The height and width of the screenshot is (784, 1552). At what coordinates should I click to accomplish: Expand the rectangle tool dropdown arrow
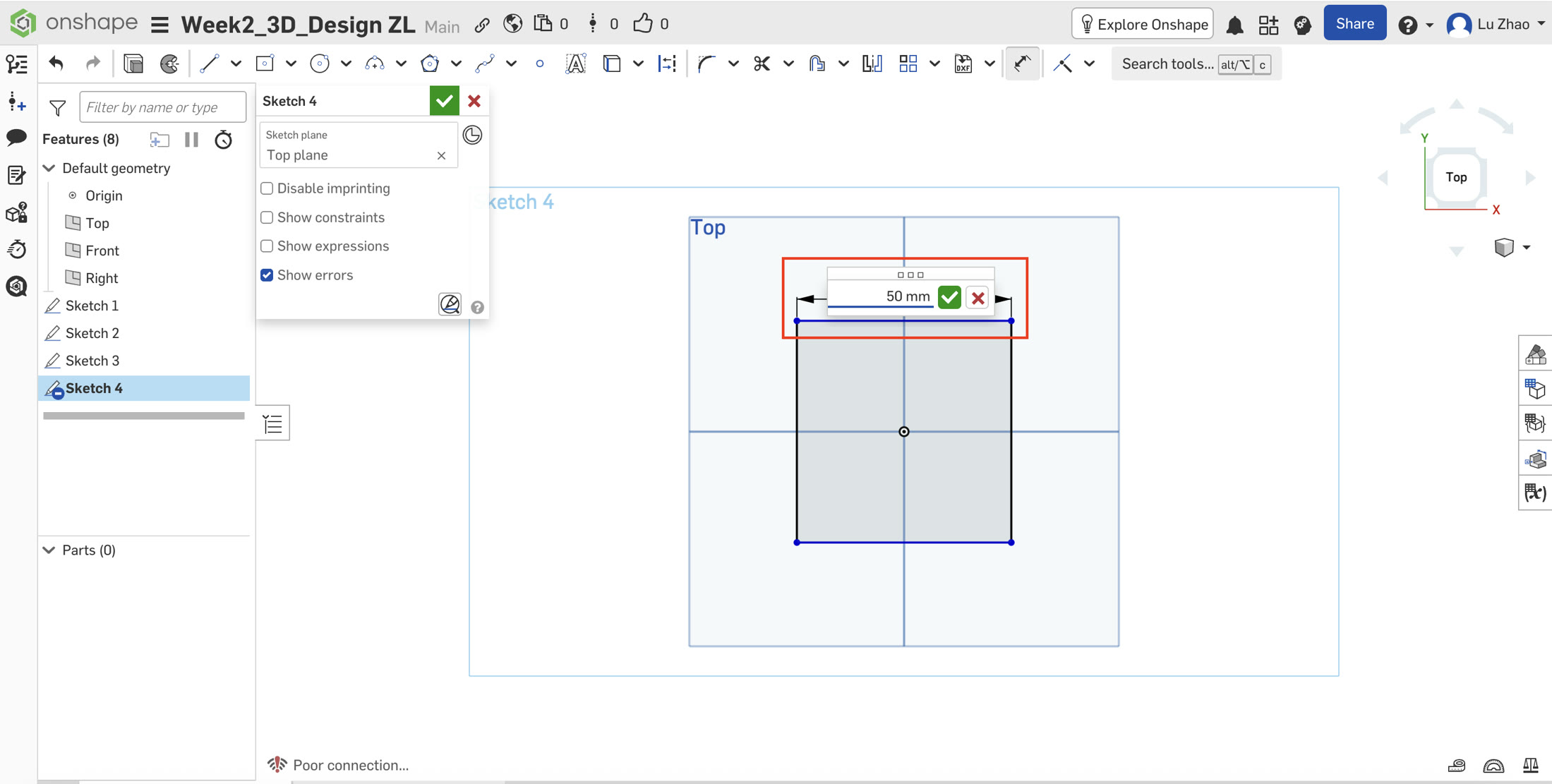[x=291, y=63]
